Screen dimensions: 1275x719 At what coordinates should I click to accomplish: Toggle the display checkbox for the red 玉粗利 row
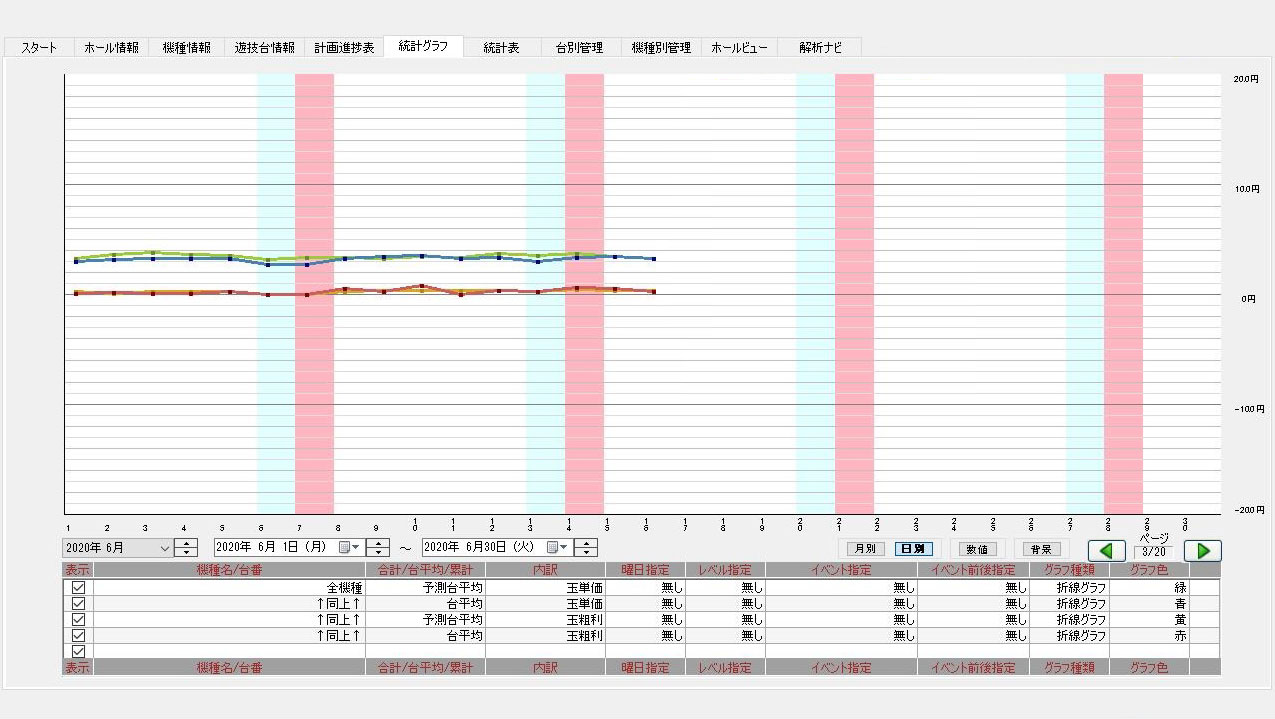coord(78,635)
